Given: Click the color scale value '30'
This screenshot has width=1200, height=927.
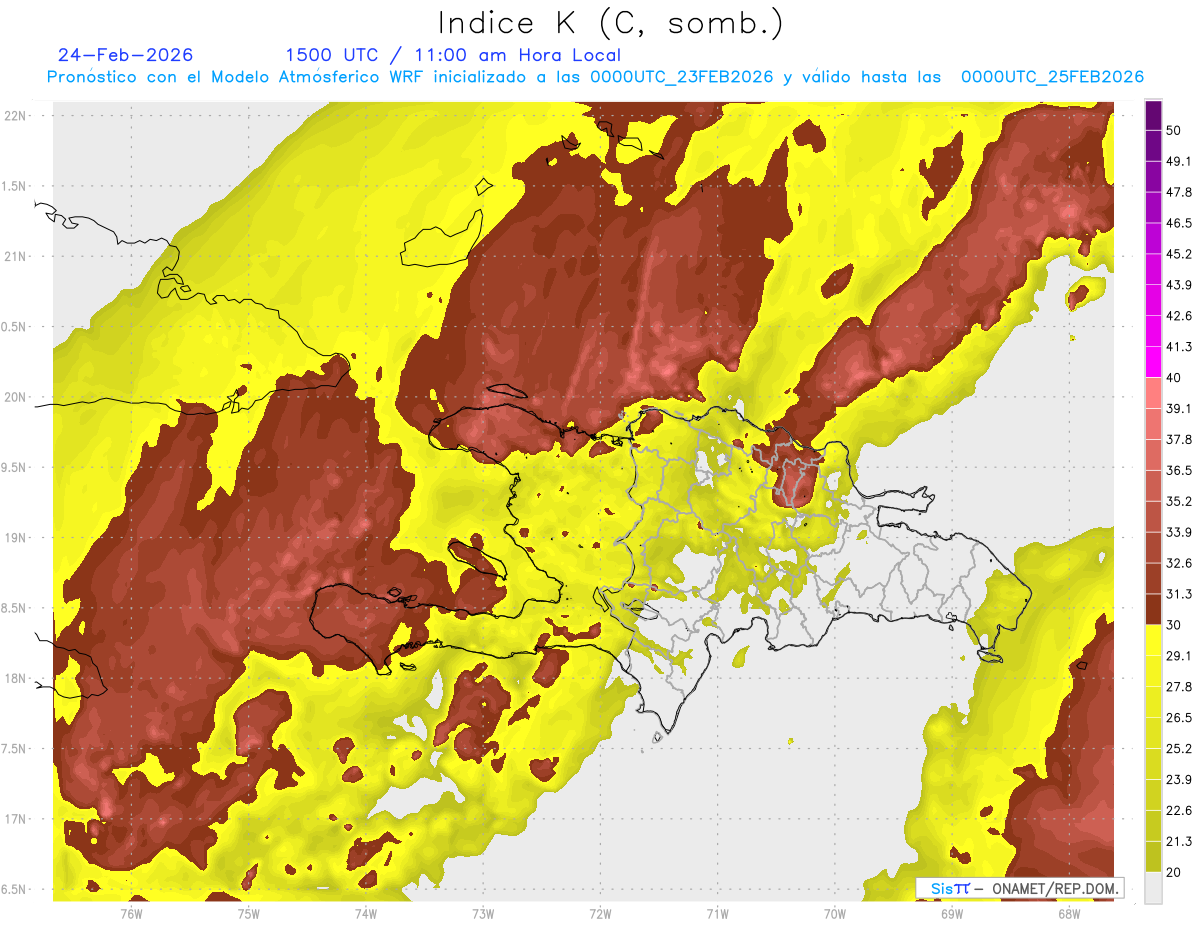Looking at the screenshot, I should [x=1175, y=625].
